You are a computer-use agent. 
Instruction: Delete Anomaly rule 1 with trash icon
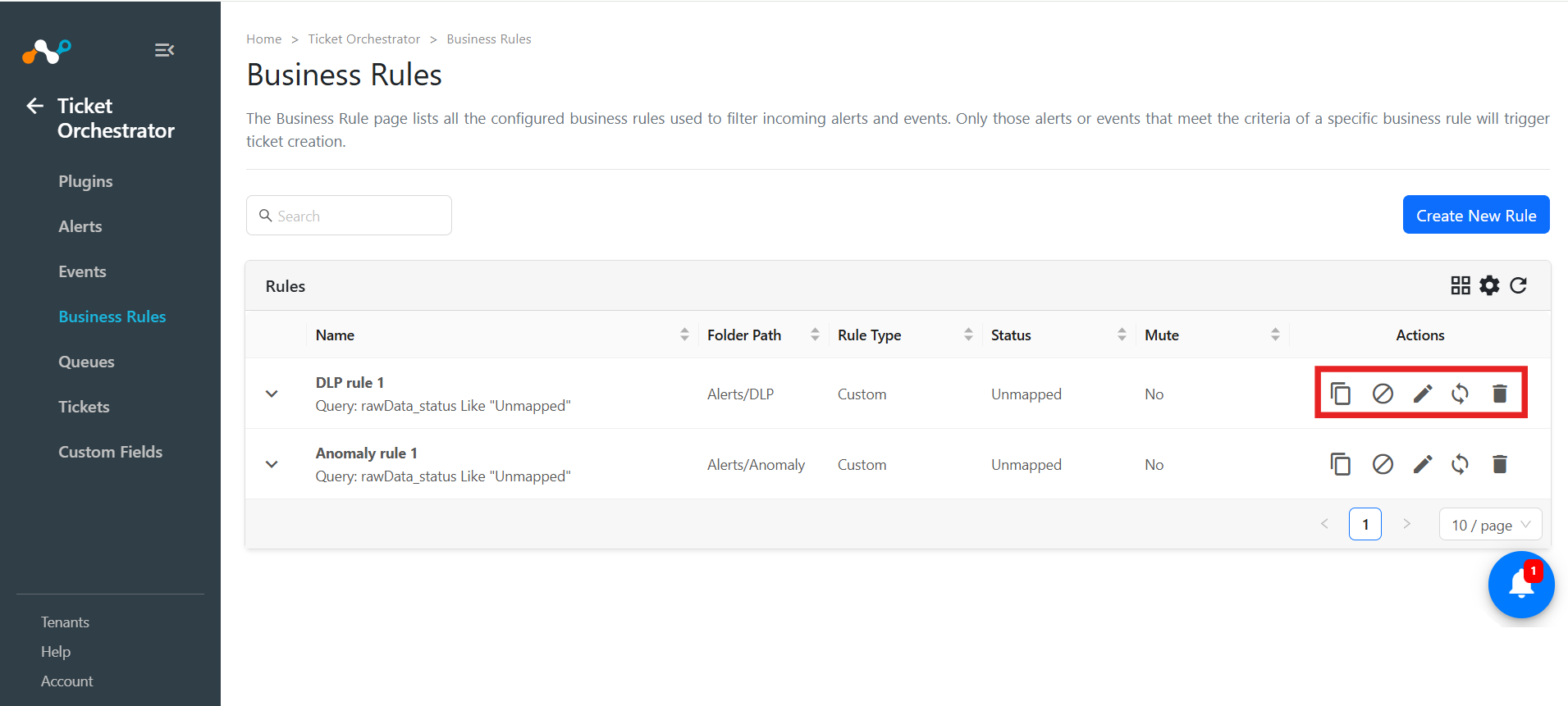tap(1500, 464)
